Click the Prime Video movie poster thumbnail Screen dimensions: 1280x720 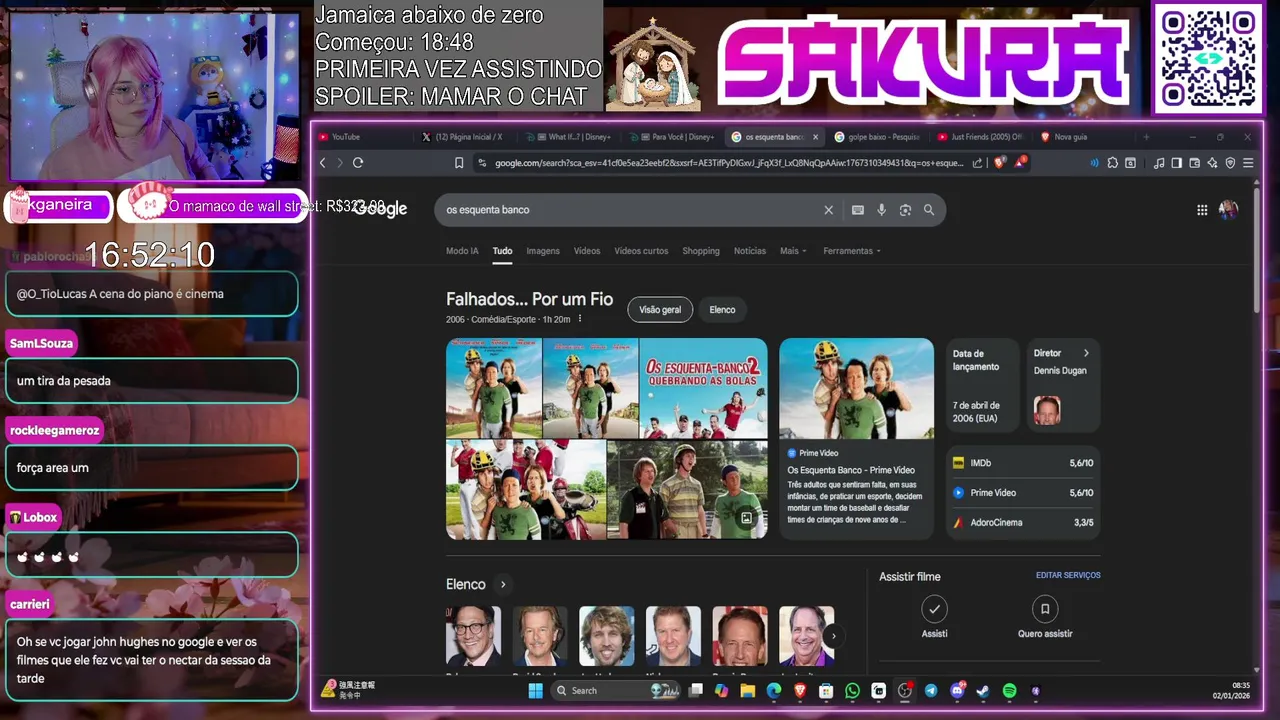tap(856, 388)
